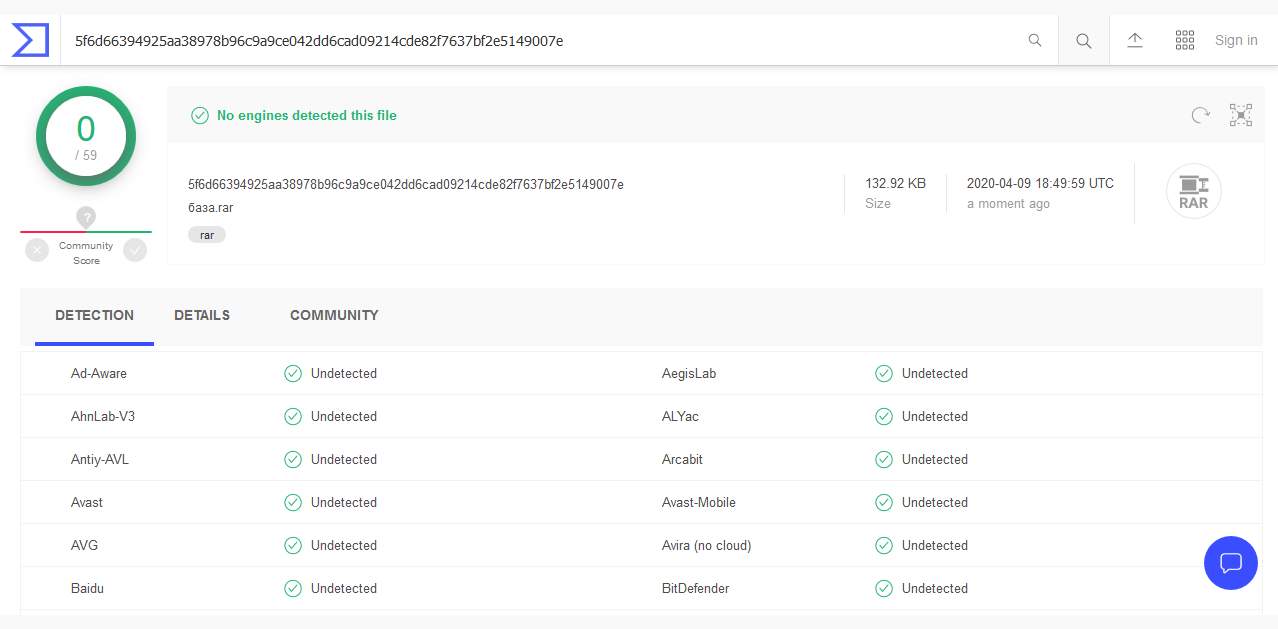Click the community score red-green bar
The width and height of the screenshot is (1278, 629).
click(x=86, y=232)
